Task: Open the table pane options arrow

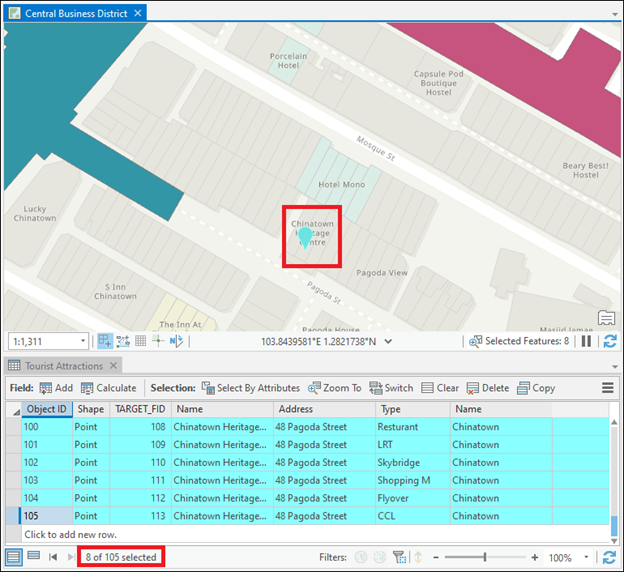Action: coord(615,367)
